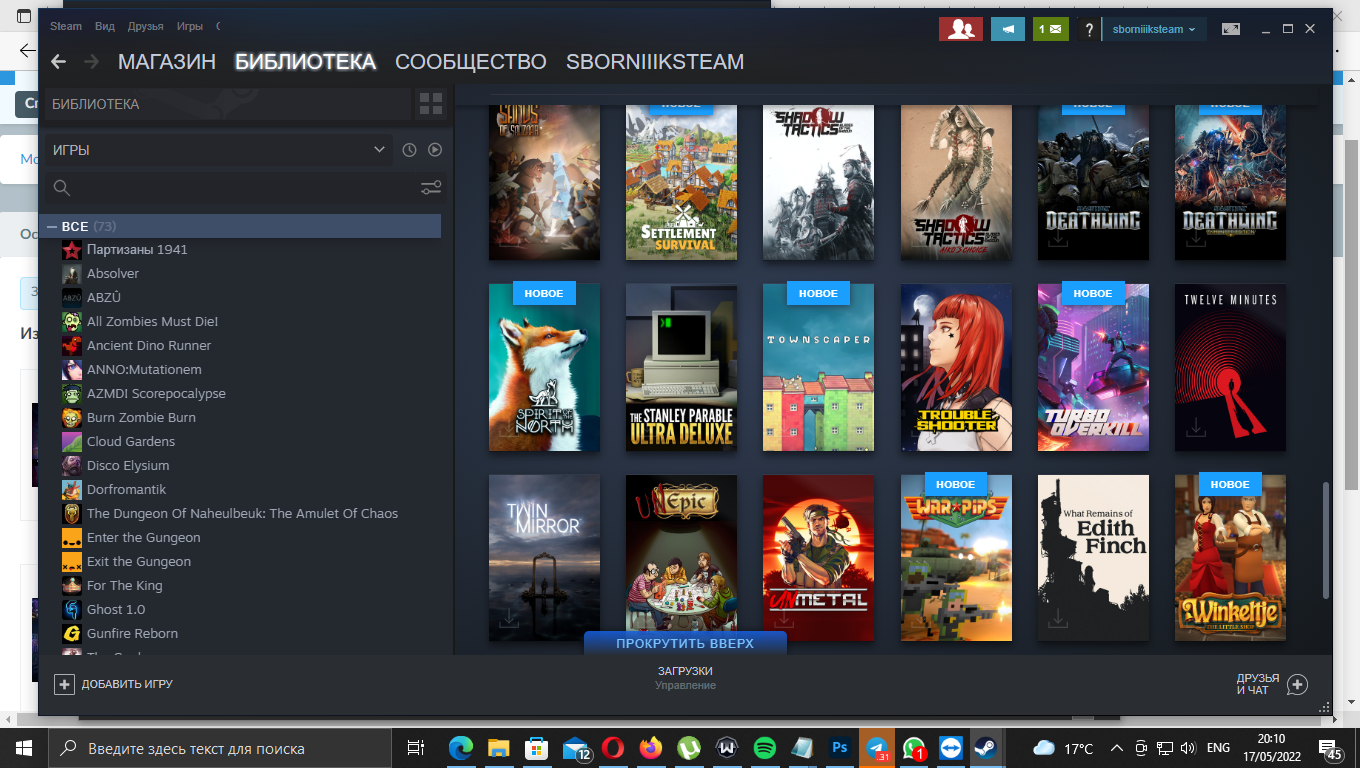Click the announcements megaphone icon

[1007, 29]
